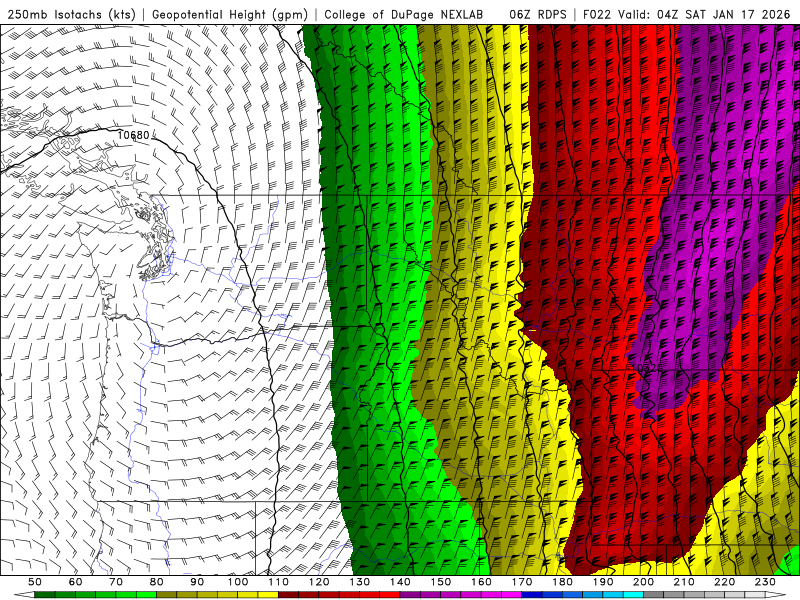Click the 110 value on the legend scale

(x=279, y=582)
